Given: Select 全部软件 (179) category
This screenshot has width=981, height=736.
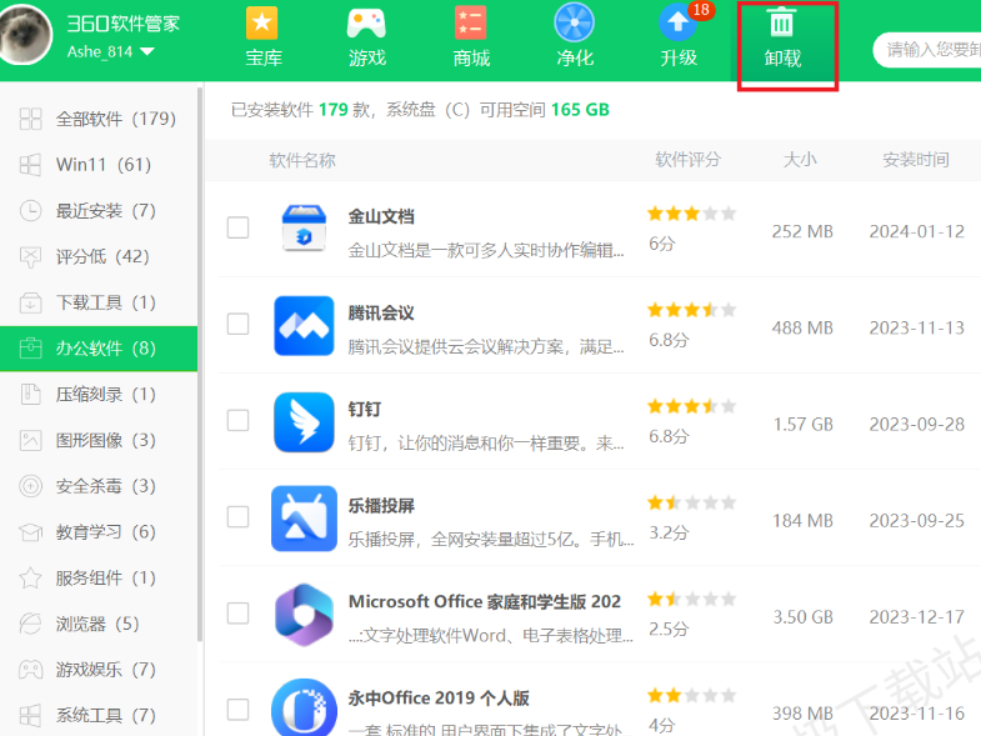Looking at the screenshot, I should click(x=99, y=118).
